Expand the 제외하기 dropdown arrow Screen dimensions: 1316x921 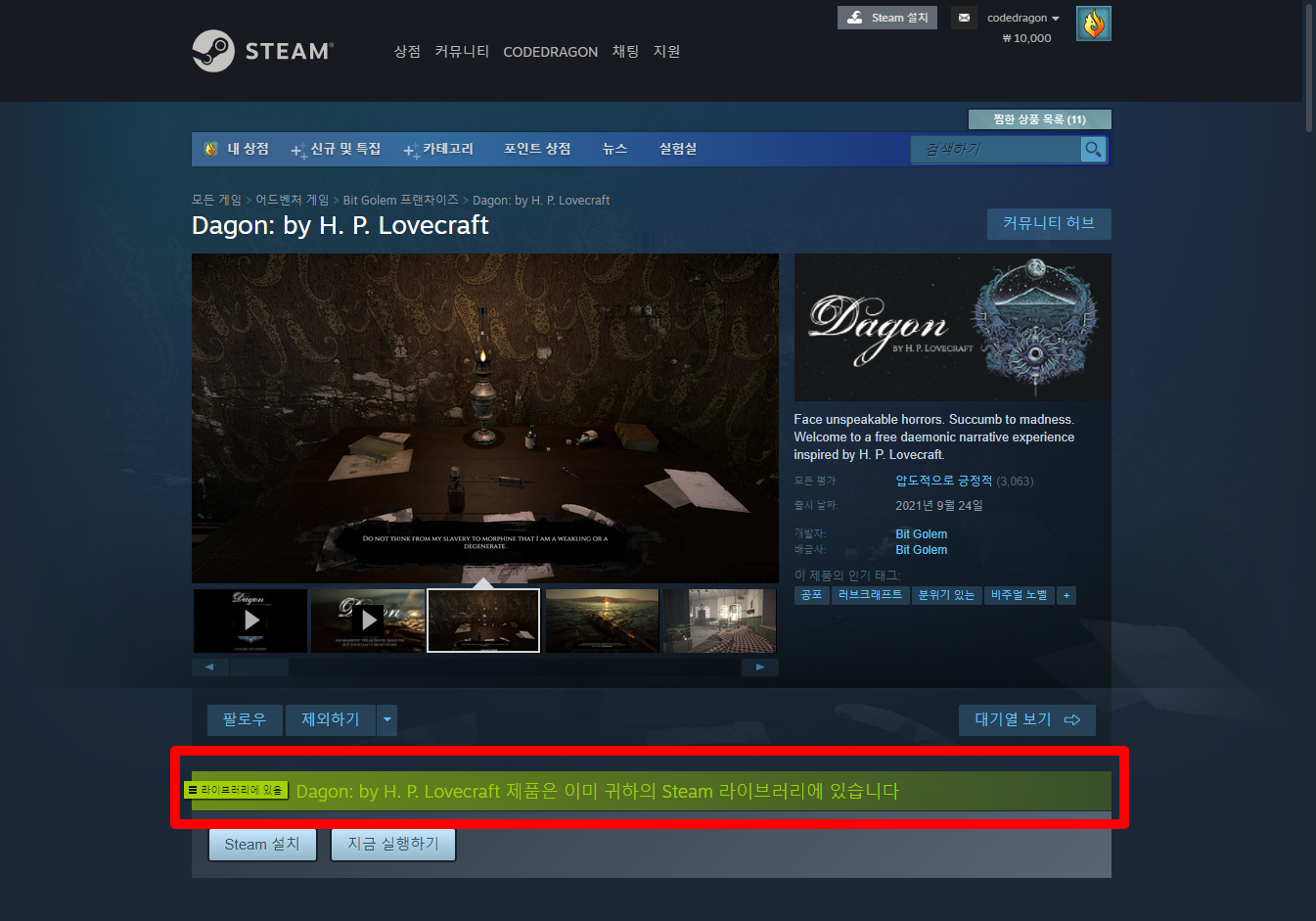point(387,719)
